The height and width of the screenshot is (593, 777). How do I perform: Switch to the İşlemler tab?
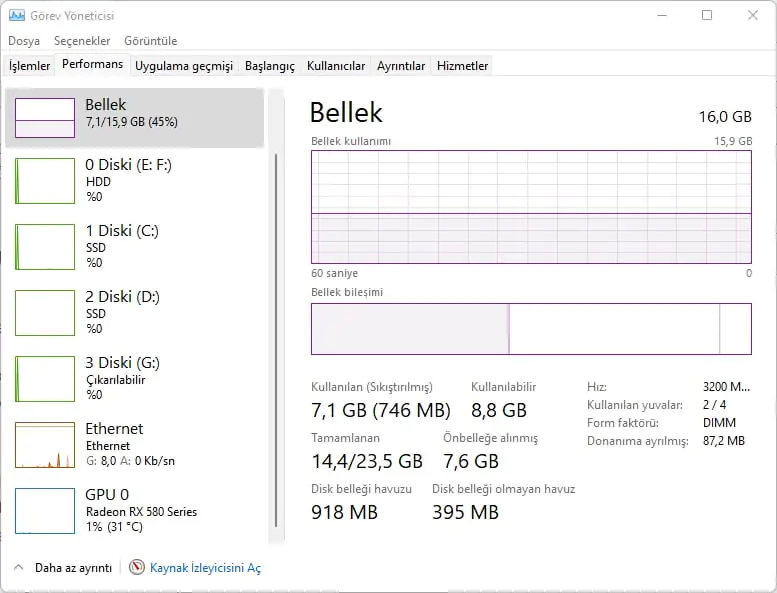(30, 66)
